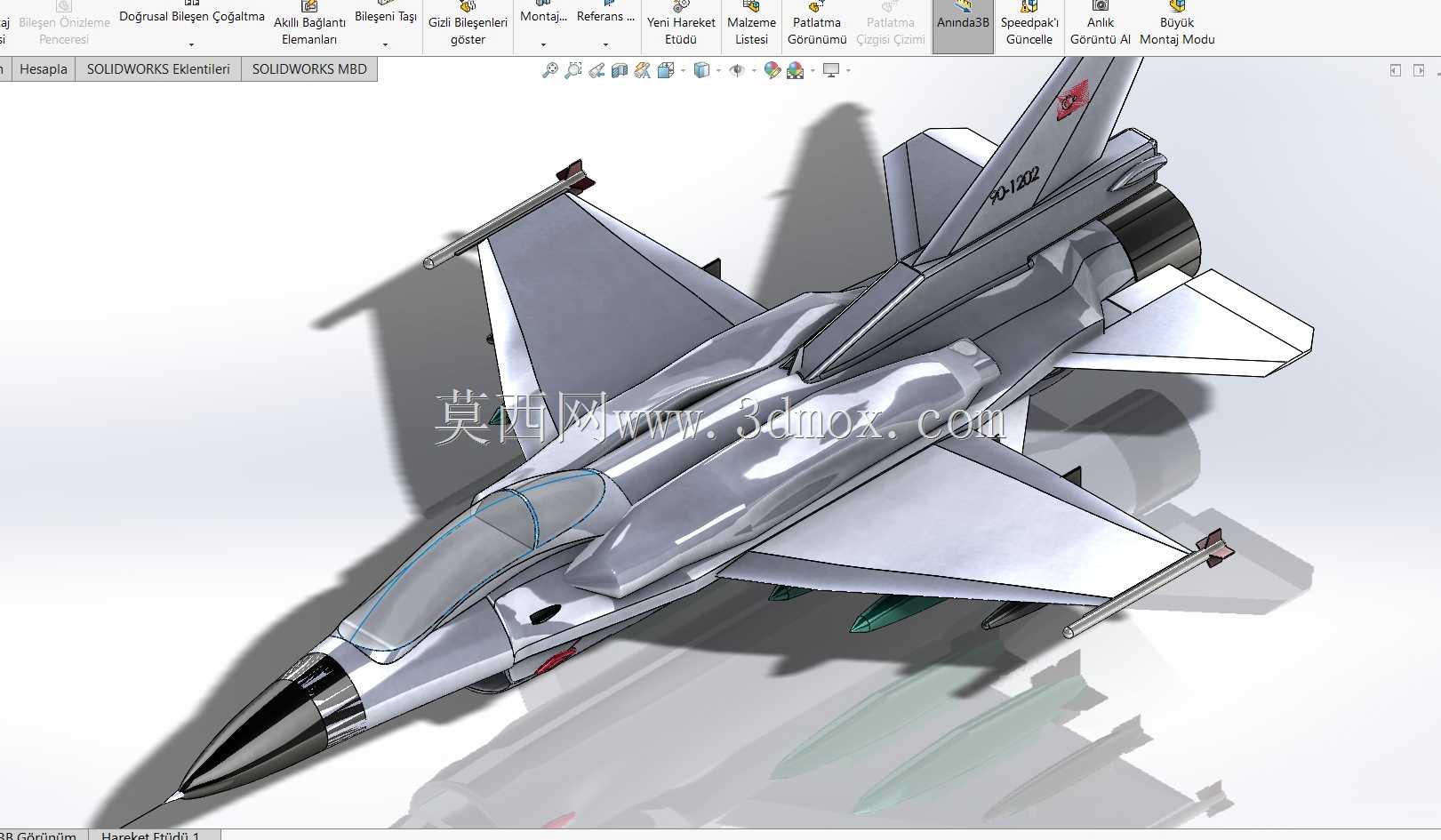Click the expand-right panel icon at top right
This screenshot has width=1441, height=840.
1419,70
